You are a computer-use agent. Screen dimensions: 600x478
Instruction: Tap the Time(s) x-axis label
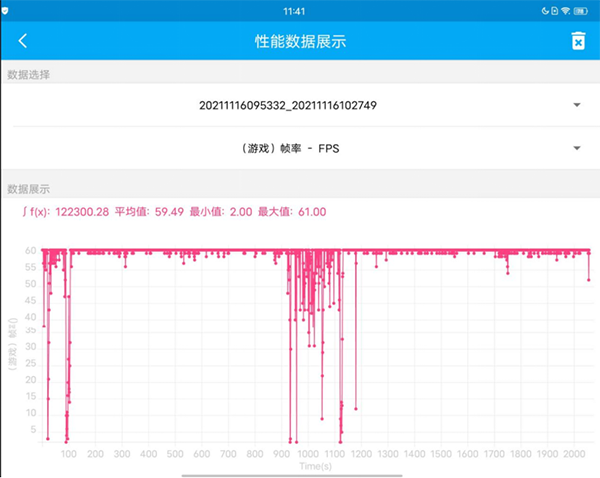point(315,466)
